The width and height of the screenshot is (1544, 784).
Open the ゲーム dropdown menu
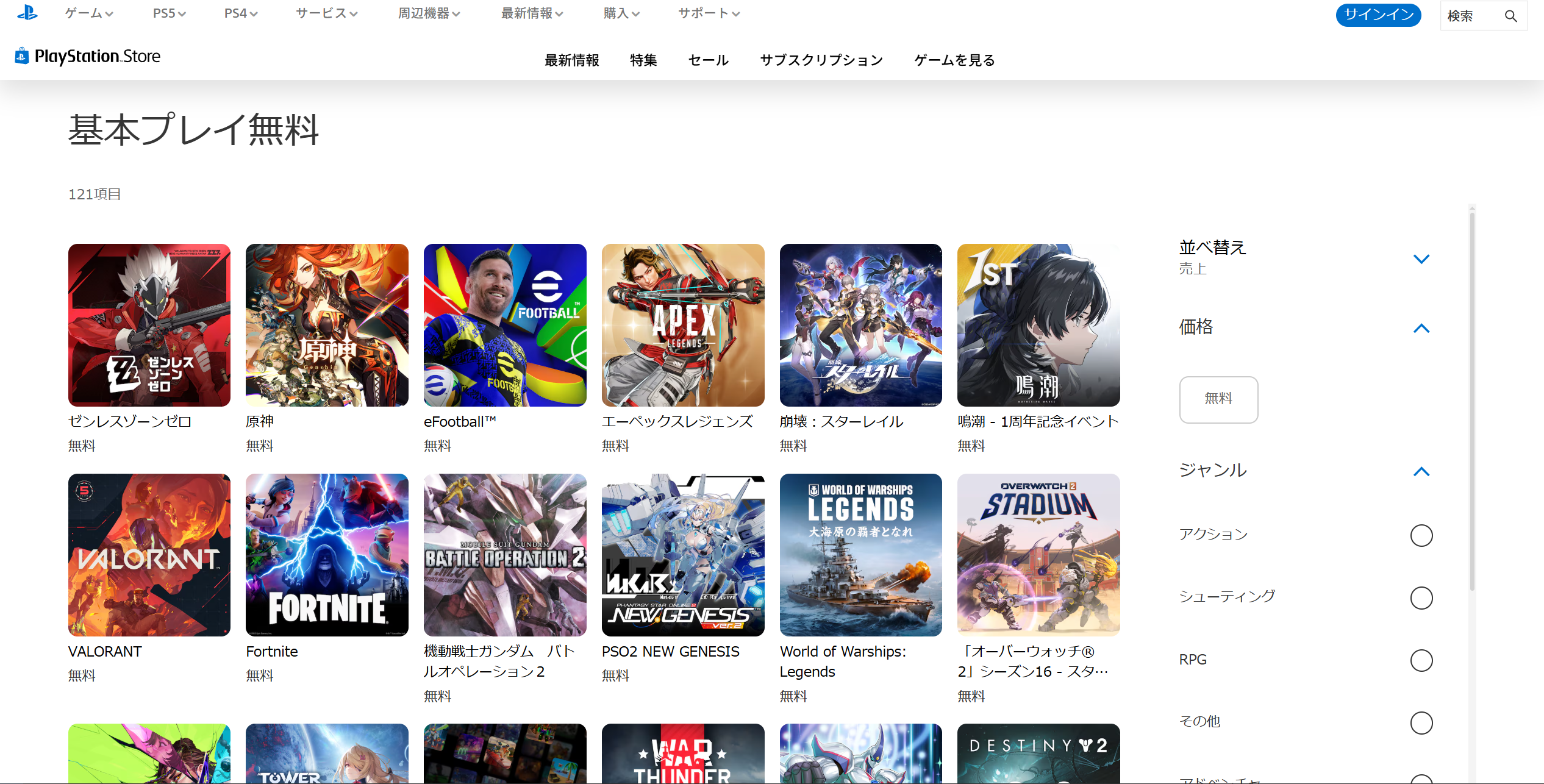89,13
